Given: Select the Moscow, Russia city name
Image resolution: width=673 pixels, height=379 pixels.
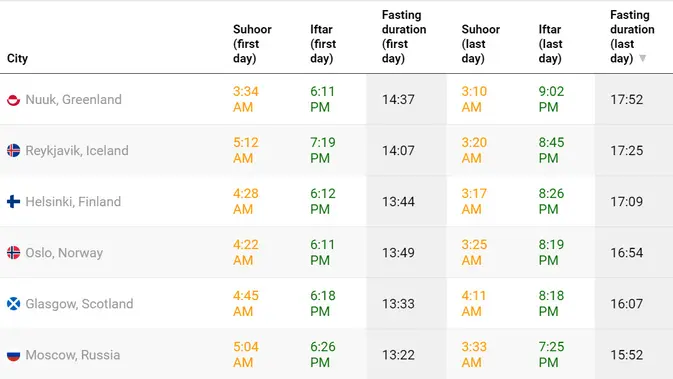Looking at the screenshot, I should tap(73, 355).
